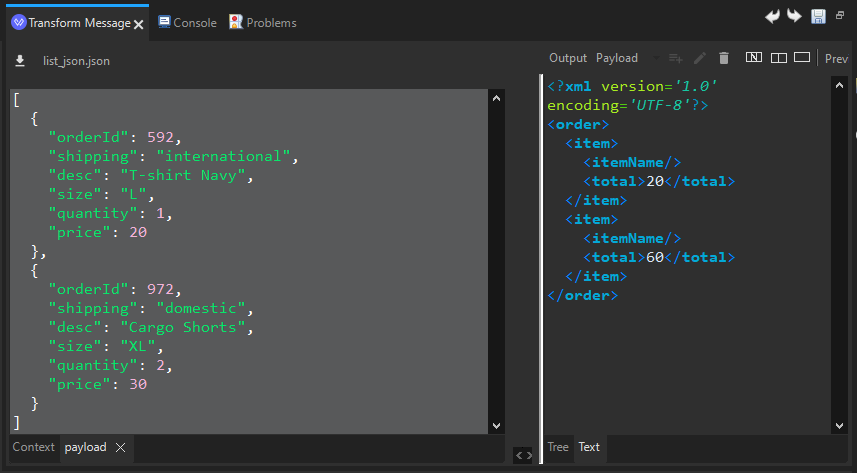Image resolution: width=857 pixels, height=473 pixels.
Task: Switch to the Context tab
Action: click(33, 447)
